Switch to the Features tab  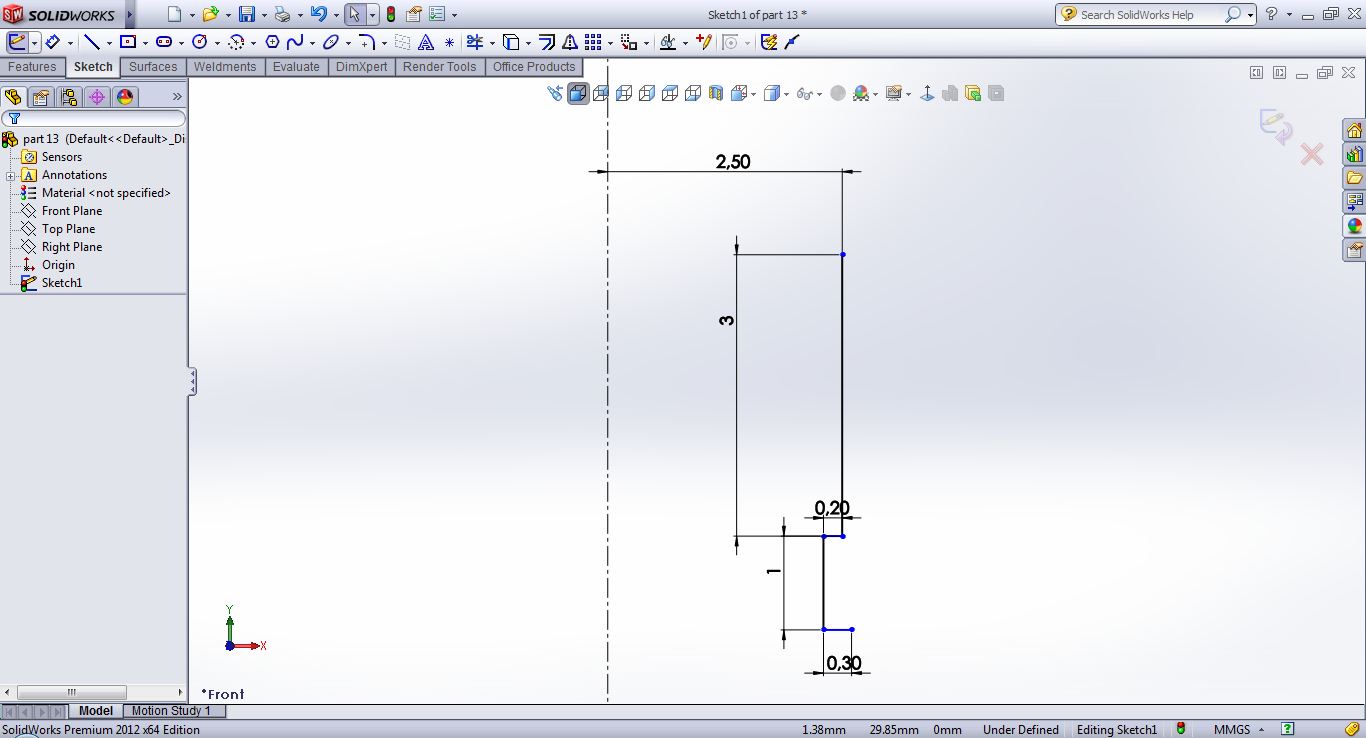click(32, 67)
